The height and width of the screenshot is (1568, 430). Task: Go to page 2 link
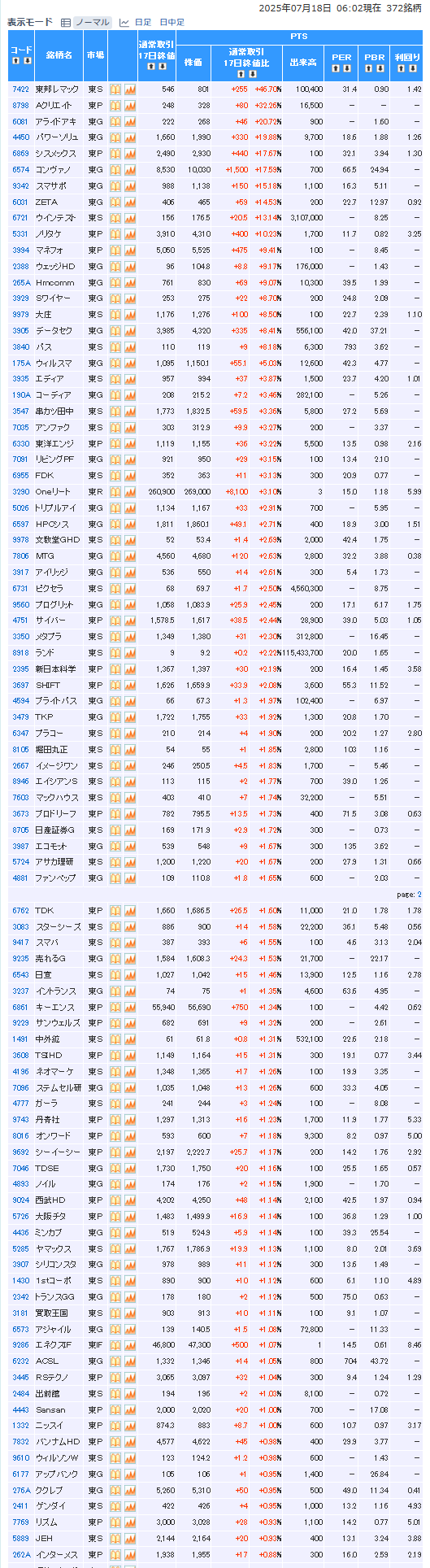(419, 895)
